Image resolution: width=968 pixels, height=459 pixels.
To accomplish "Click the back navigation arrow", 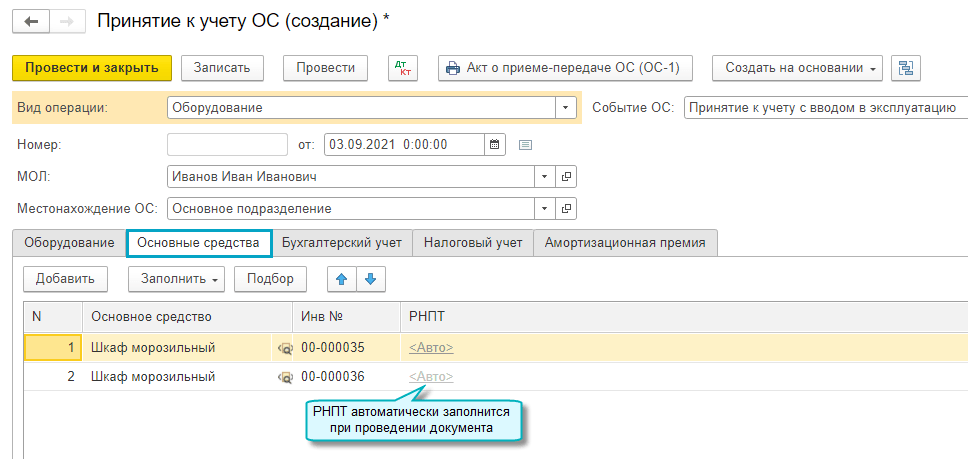I will [33, 20].
